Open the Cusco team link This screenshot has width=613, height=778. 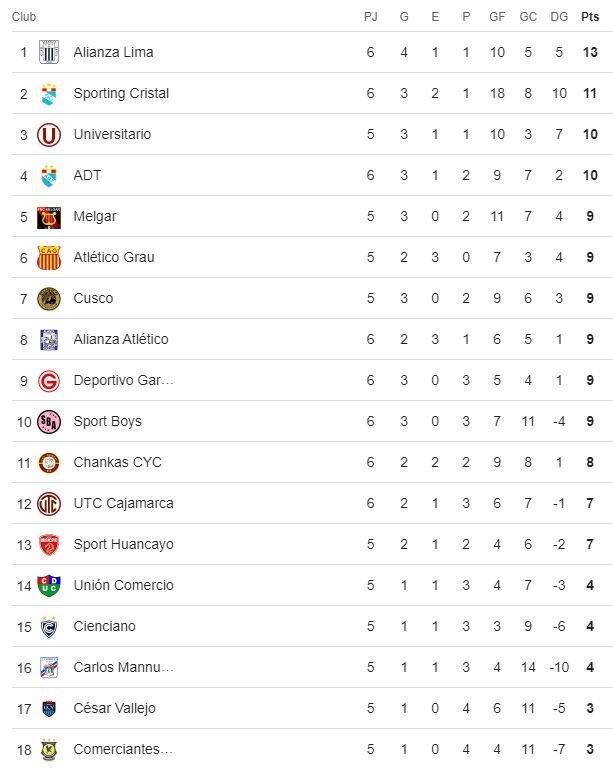pos(93,298)
